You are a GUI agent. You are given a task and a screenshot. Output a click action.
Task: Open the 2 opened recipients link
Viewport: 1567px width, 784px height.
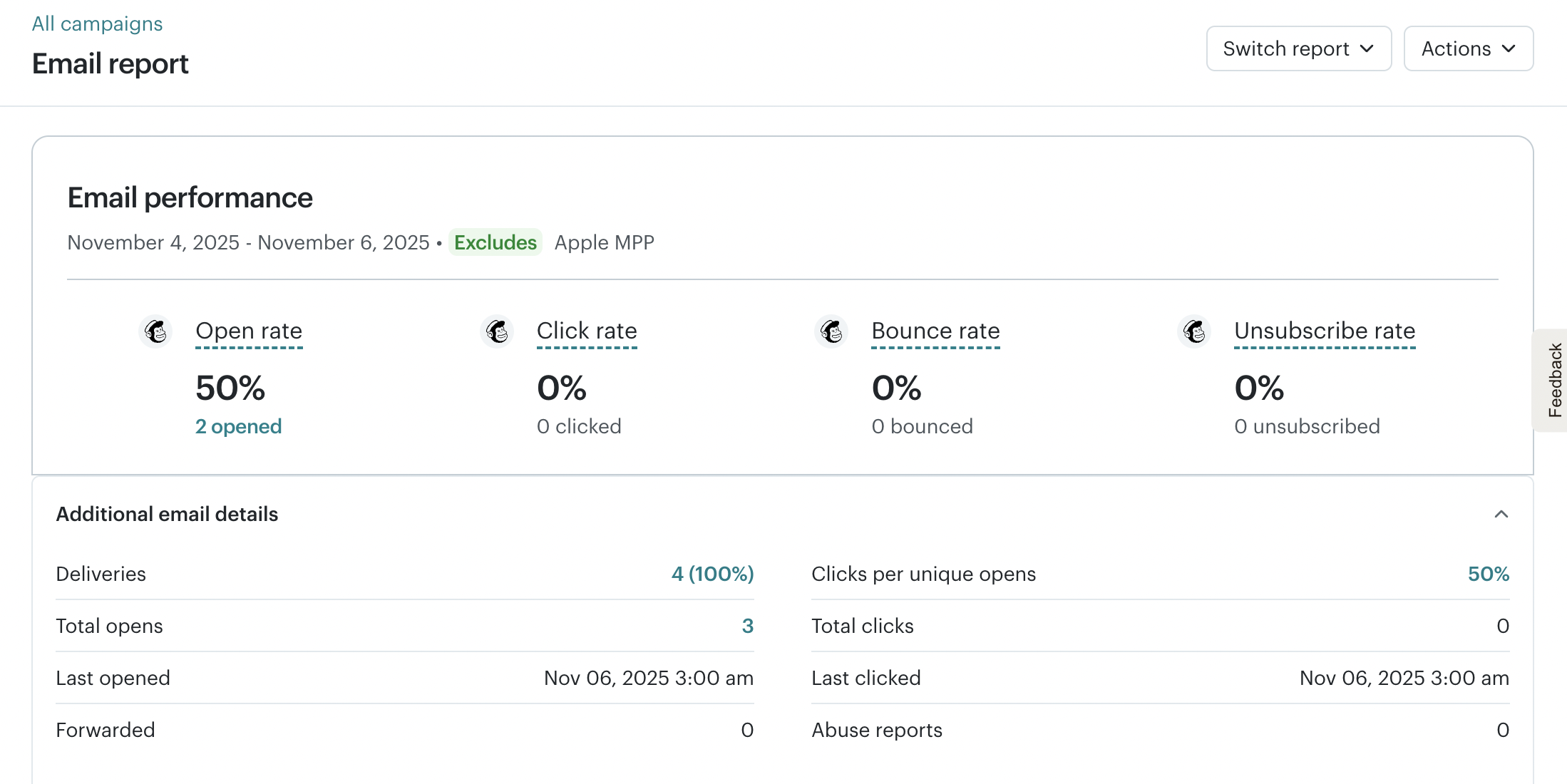pos(238,426)
